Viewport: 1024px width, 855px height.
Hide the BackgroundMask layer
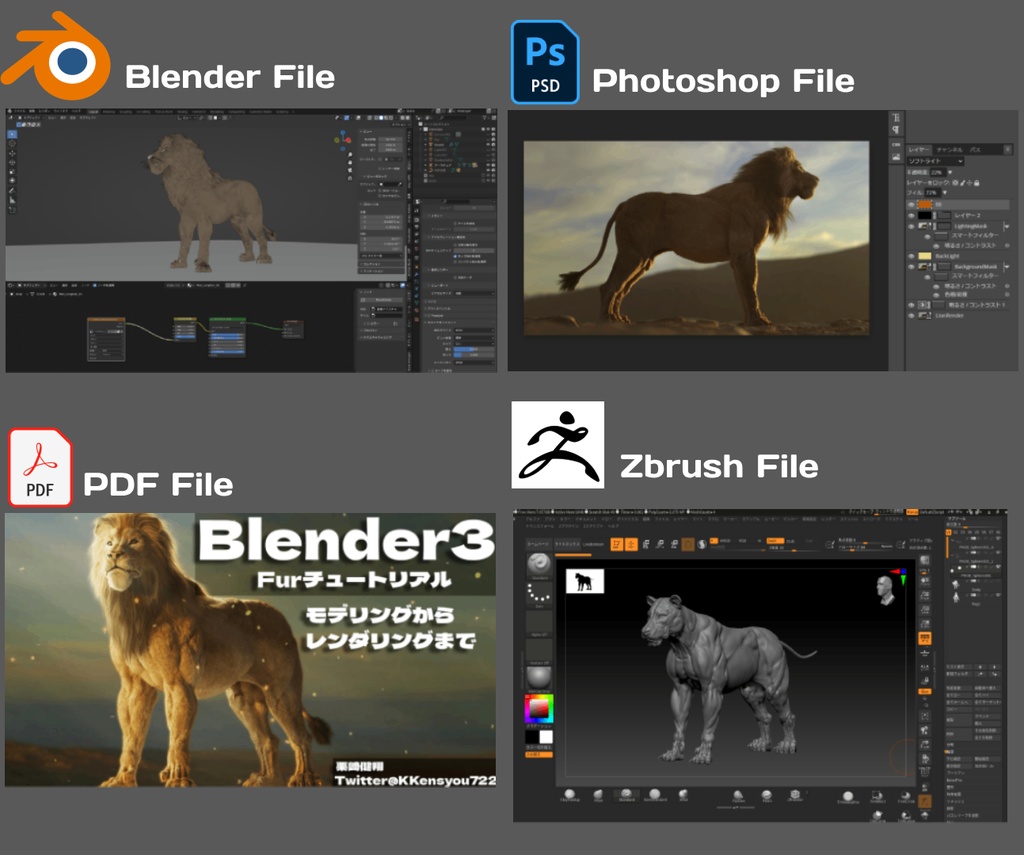tap(911, 266)
